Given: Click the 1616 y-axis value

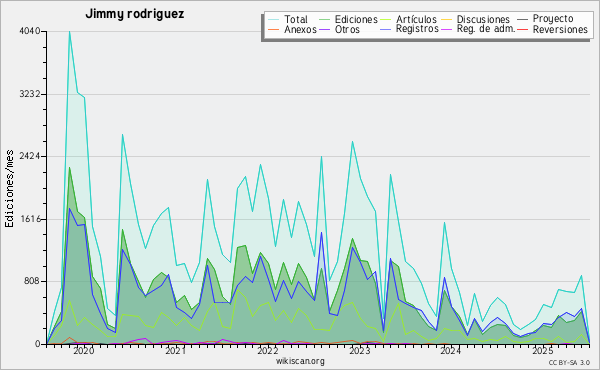Looking at the screenshot, I should click(30, 219).
